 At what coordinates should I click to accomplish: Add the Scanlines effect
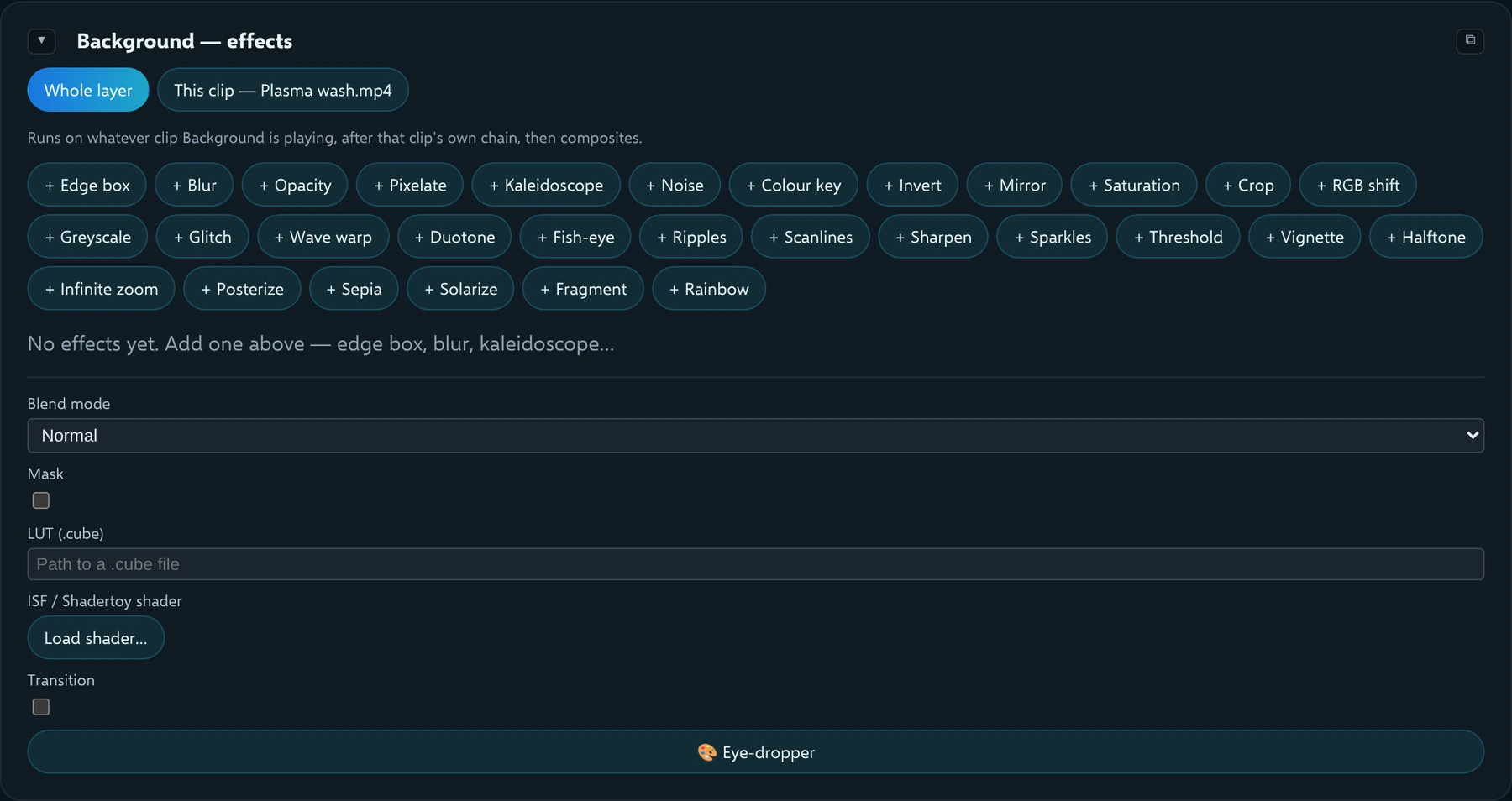[x=811, y=237]
